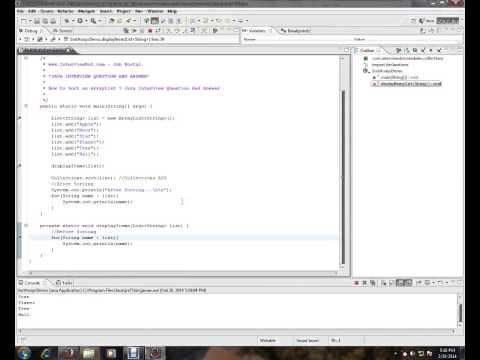Screen dimensions: 480x360
Task: Select the displayItems stack frame in Debug view
Action: [x=114, y=39]
